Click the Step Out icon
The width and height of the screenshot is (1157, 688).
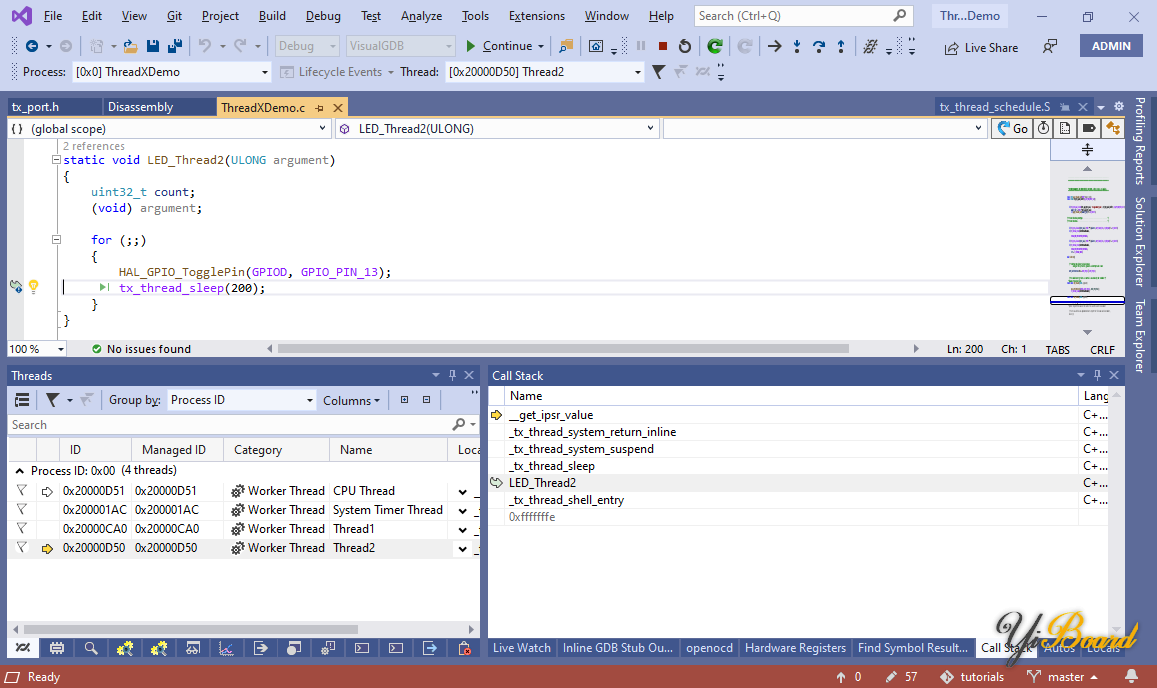click(x=840, y=46)
